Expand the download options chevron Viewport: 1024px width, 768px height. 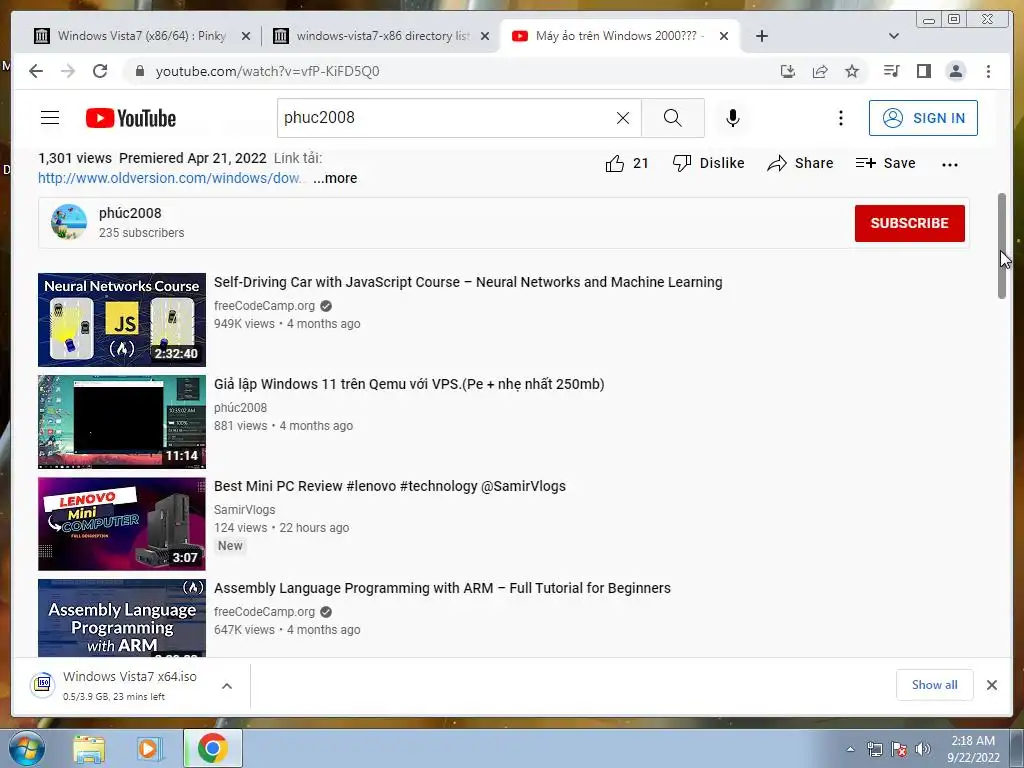pyautogui.click(x=227, y=686)
